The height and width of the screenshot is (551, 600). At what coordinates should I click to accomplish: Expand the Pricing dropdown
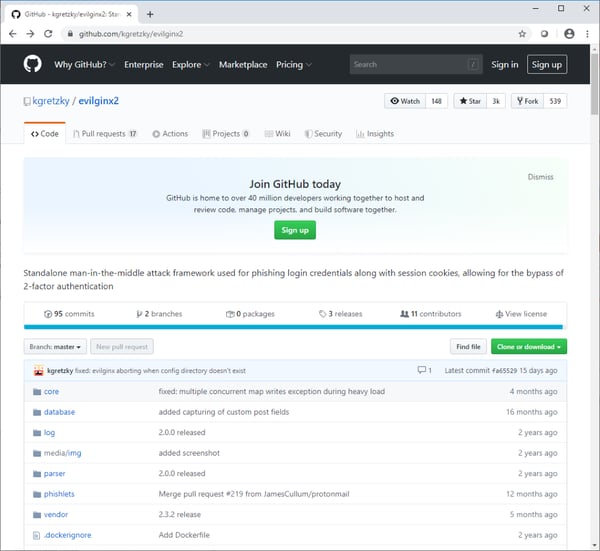293,64
